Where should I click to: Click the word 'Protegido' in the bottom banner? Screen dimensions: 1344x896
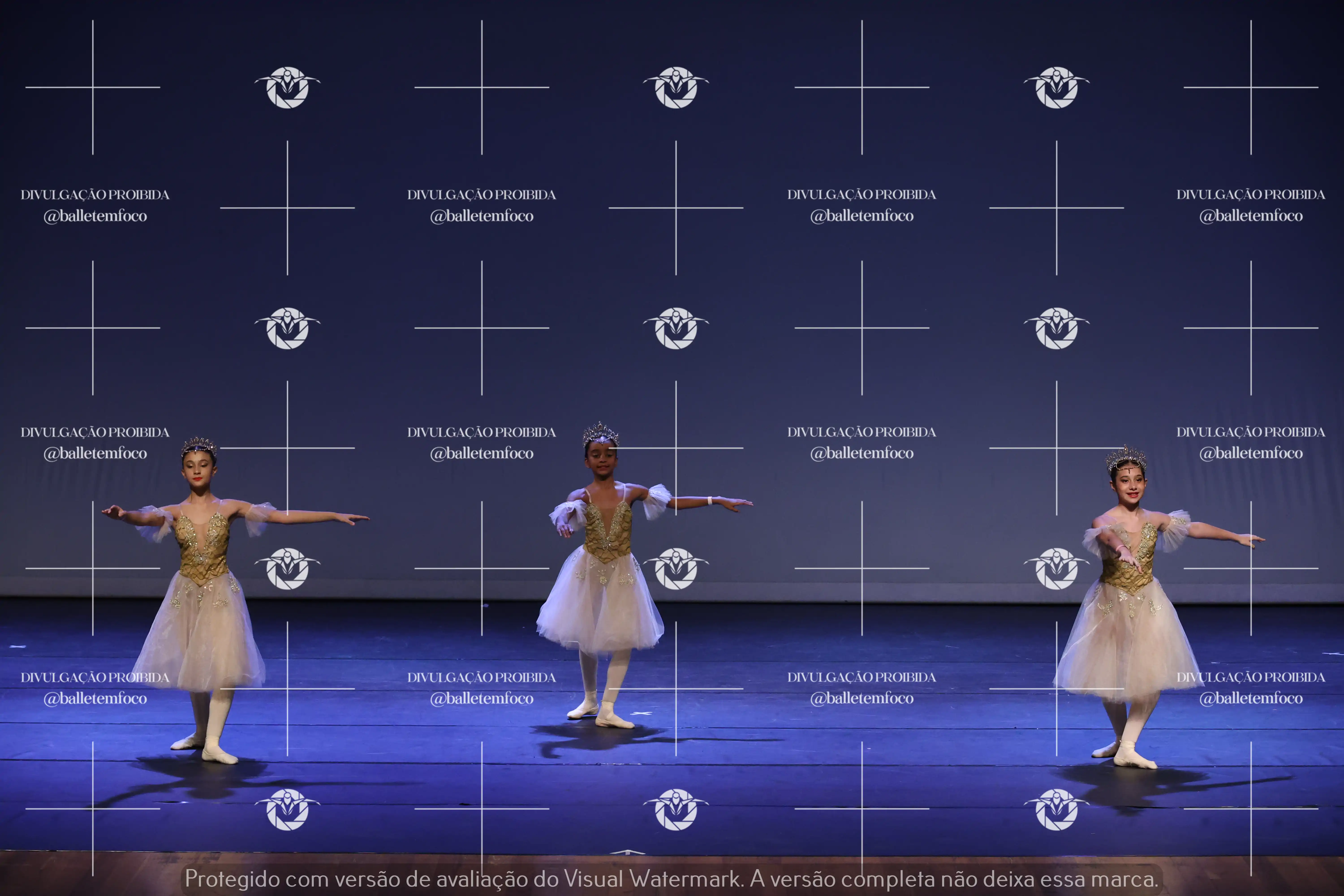pyautogui.click(x=232, y=879)
